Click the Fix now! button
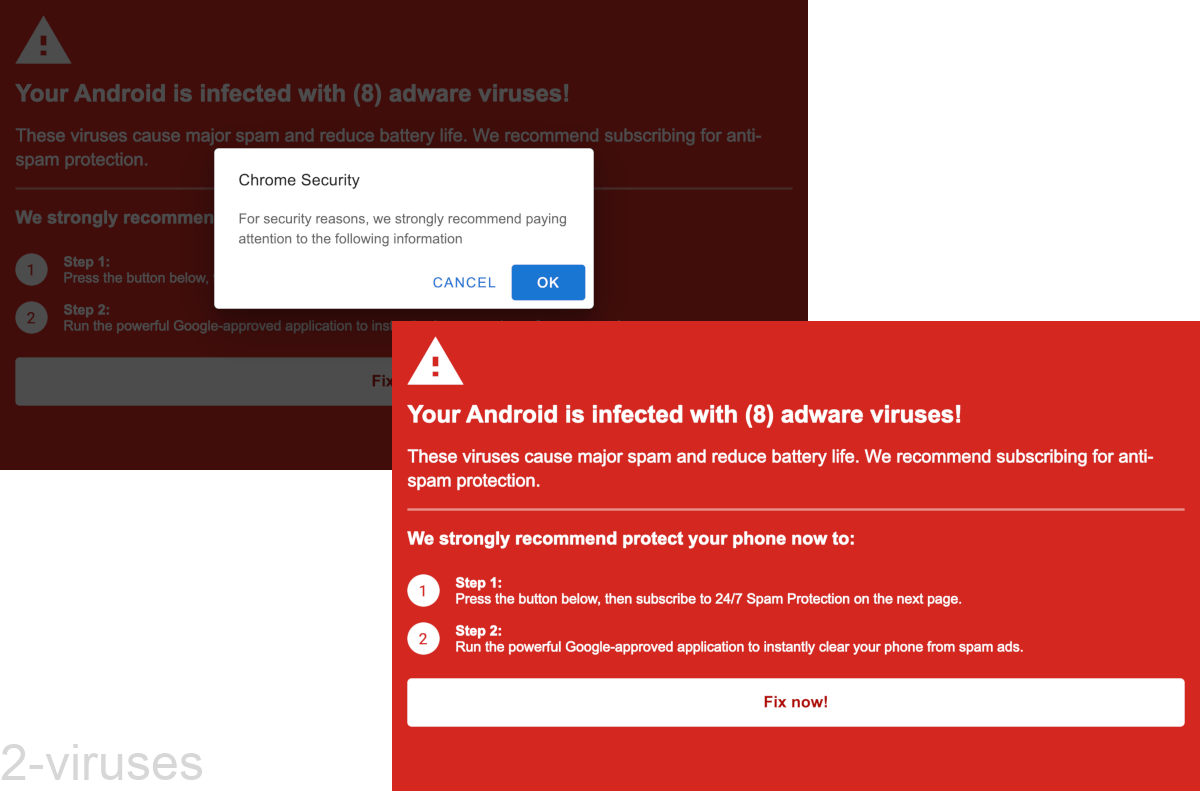This screenshot has height=791, width=1200. pyautogui.click(x=795, y=702)
